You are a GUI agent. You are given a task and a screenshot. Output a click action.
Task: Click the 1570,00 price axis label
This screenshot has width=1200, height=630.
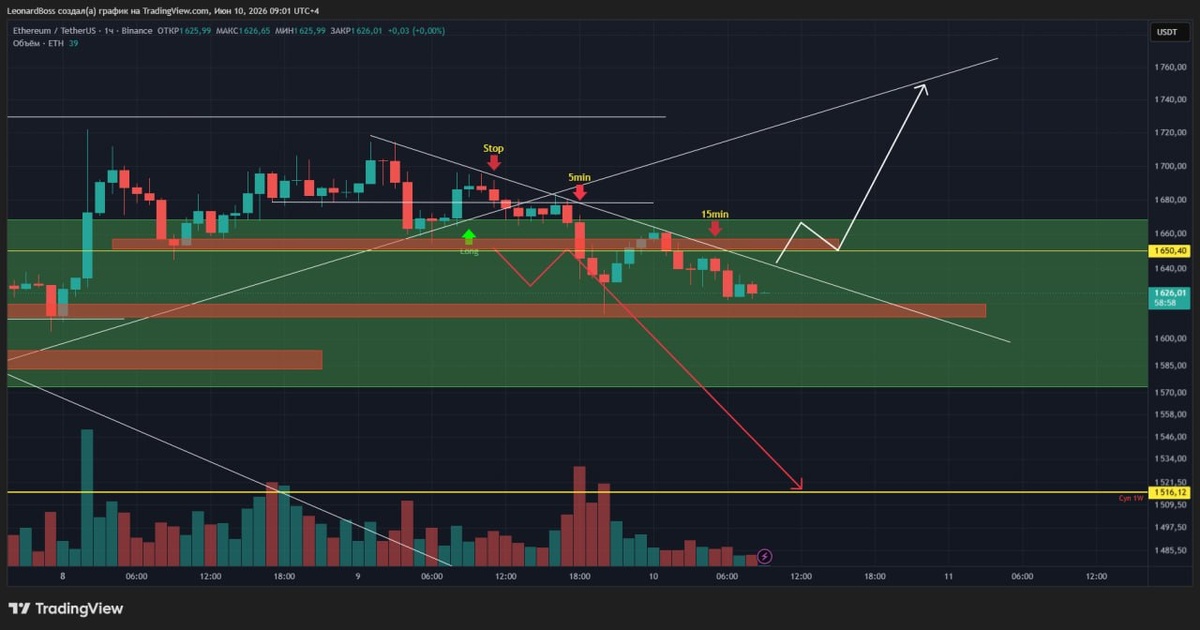pyautogui.click(x=1169, y=392)
